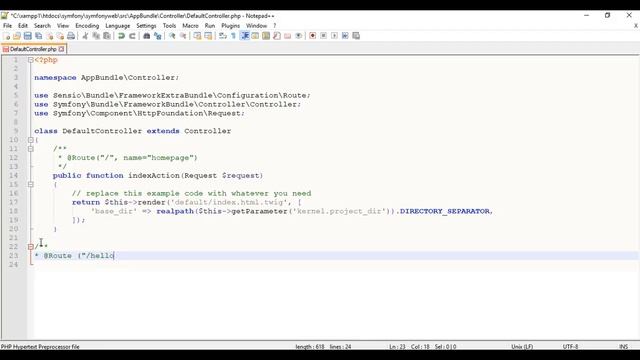Image resolution: width=640 pixels, height=360 pixels.
Task: Toggle file monitoring eye icon
Action: (299, 36)
